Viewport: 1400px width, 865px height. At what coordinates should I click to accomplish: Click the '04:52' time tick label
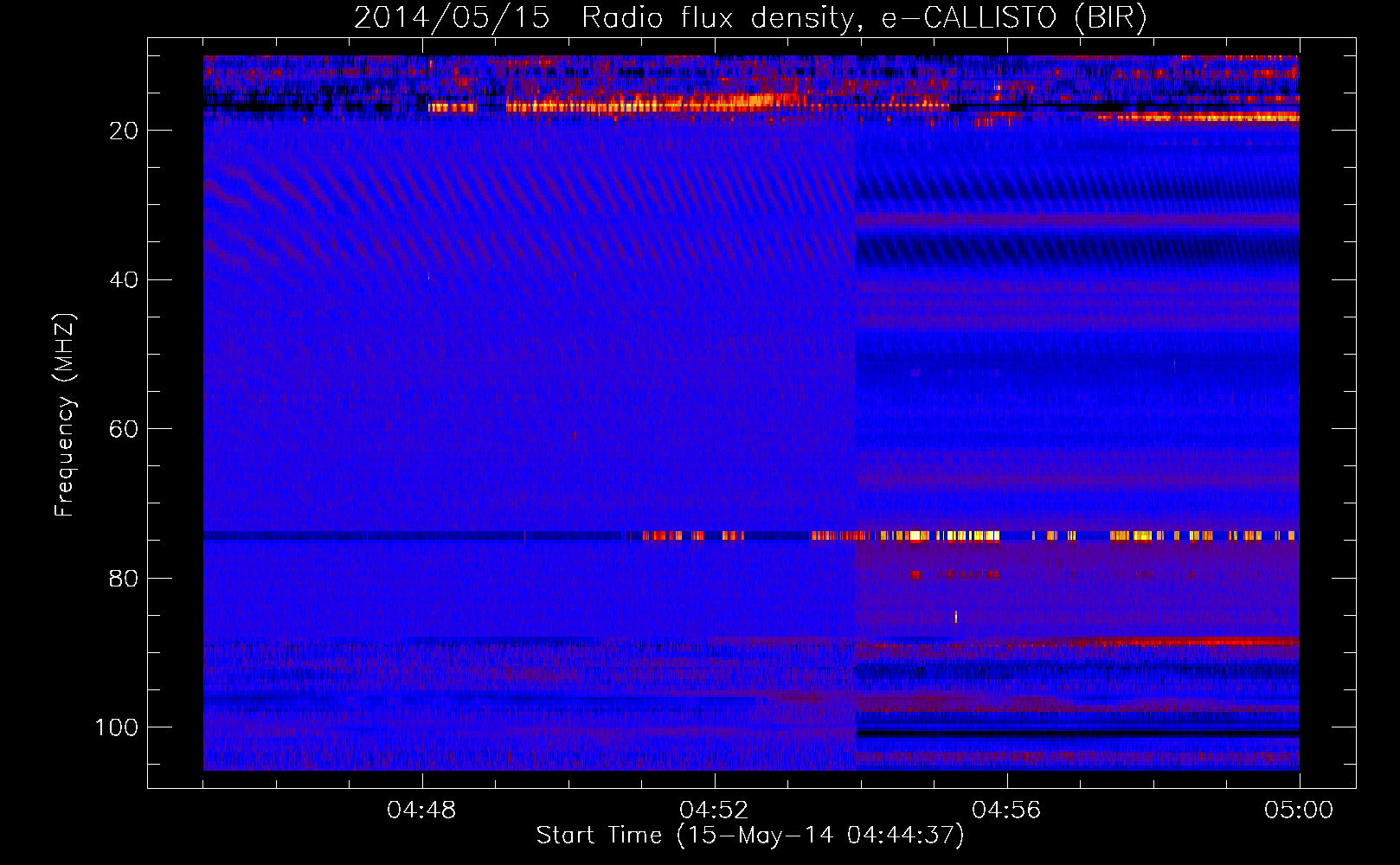[x=714, y=811]
